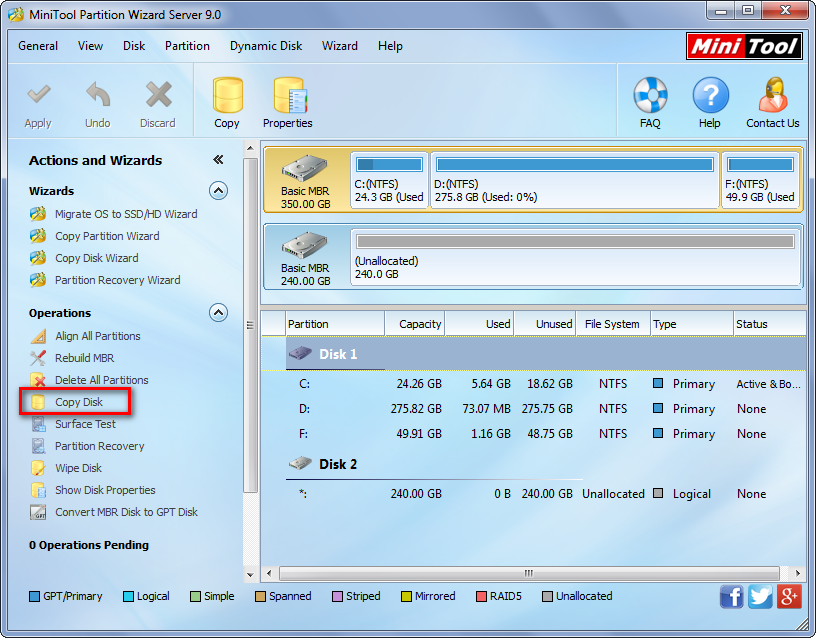Click Wipe Disk icon
Image resolution: width=816 pixels, height=638 pixels.
[x=38, y=468]
